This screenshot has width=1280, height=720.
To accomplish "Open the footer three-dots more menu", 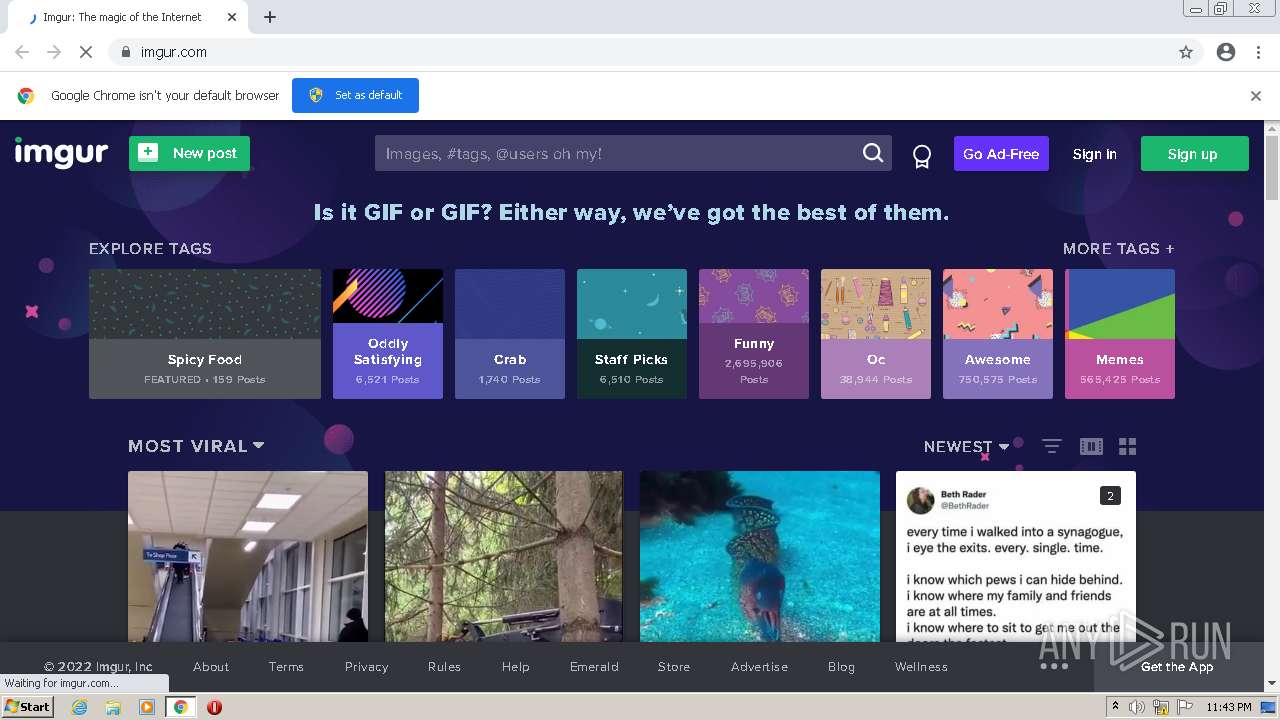I will 1054,666.
